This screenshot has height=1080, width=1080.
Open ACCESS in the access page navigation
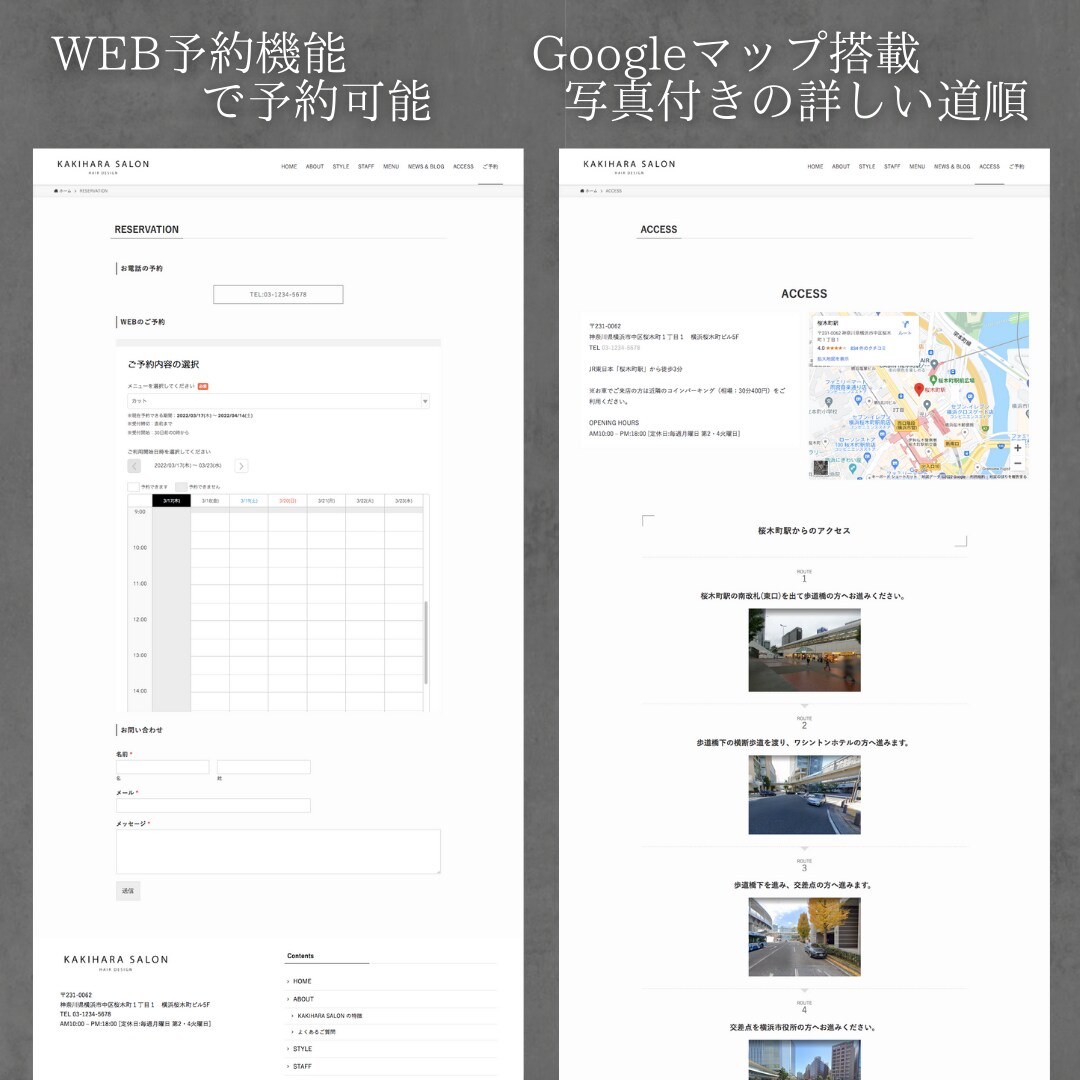tap(989, 167)
